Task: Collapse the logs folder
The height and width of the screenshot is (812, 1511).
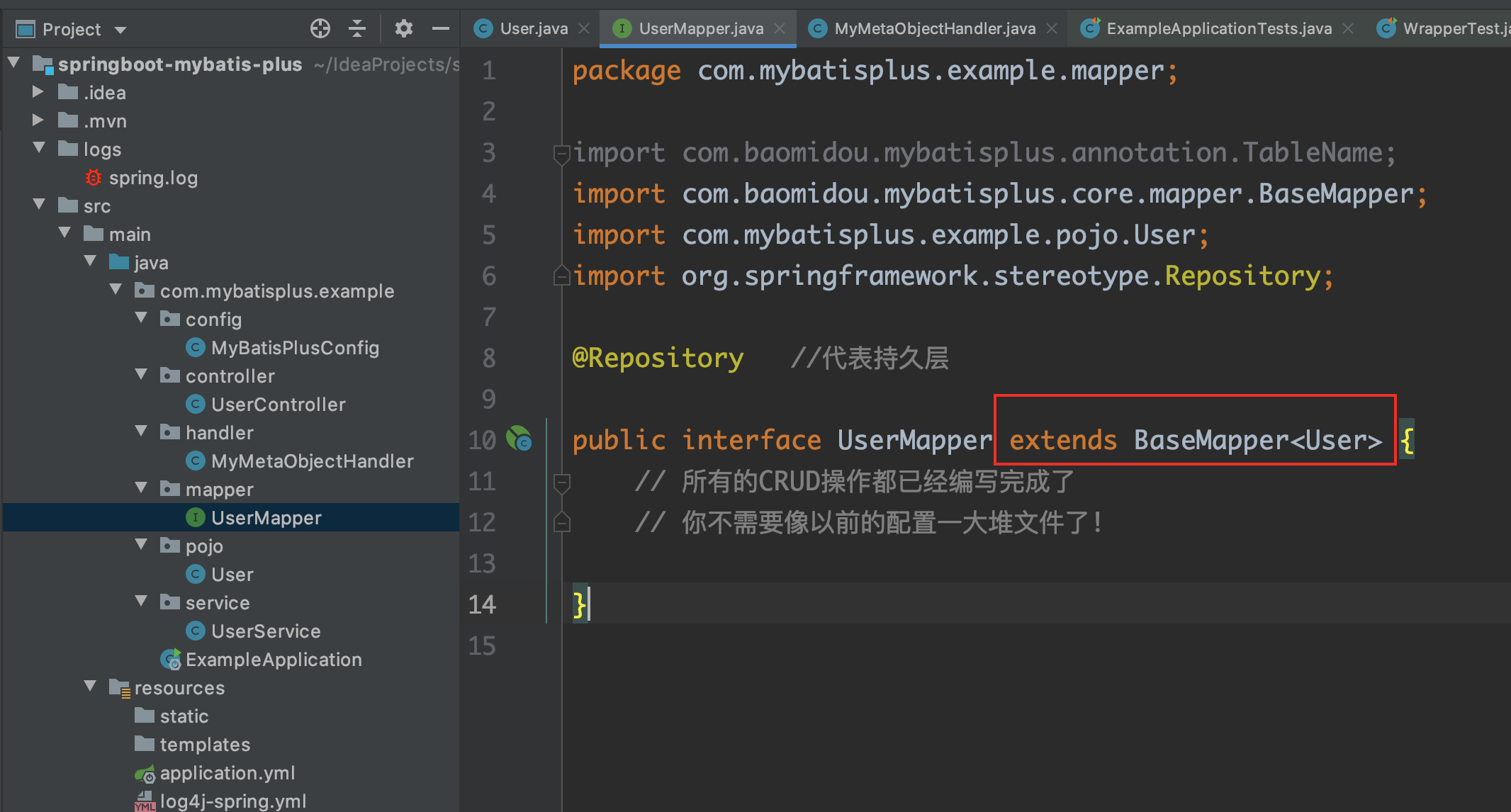Action: tap(39, 148)
